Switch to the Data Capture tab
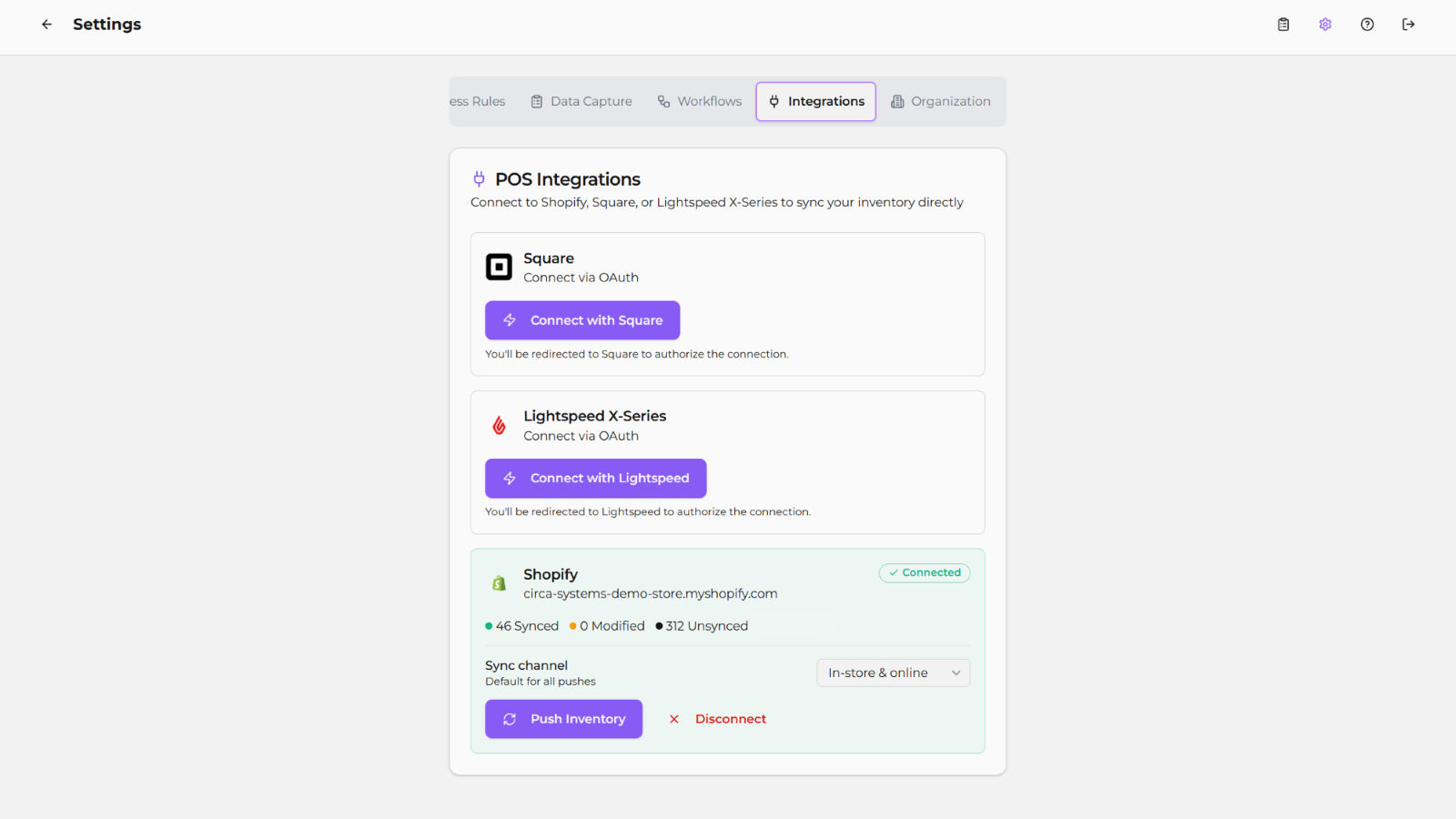Image resolution: width=1456 pixels, height=819 pixels. point(581,101)
